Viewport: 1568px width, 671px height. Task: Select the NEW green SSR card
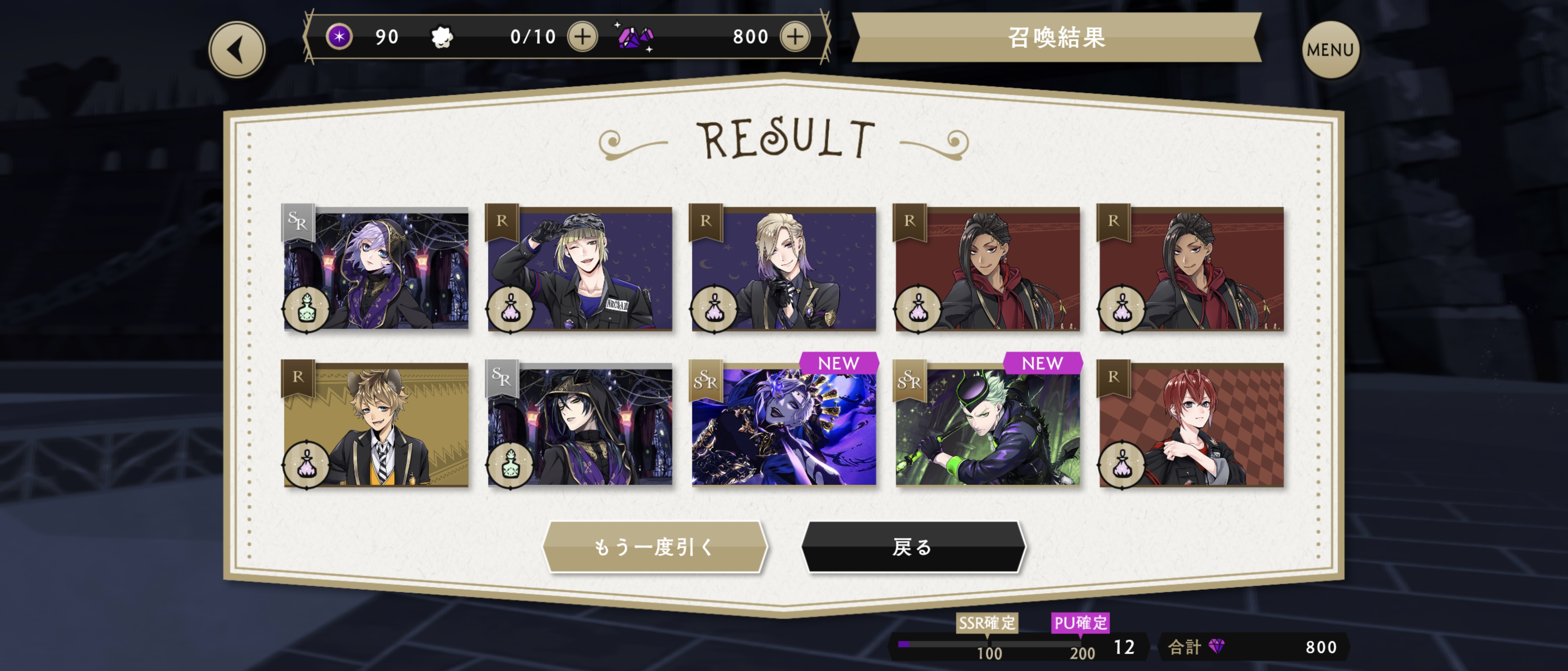(987, 424)
